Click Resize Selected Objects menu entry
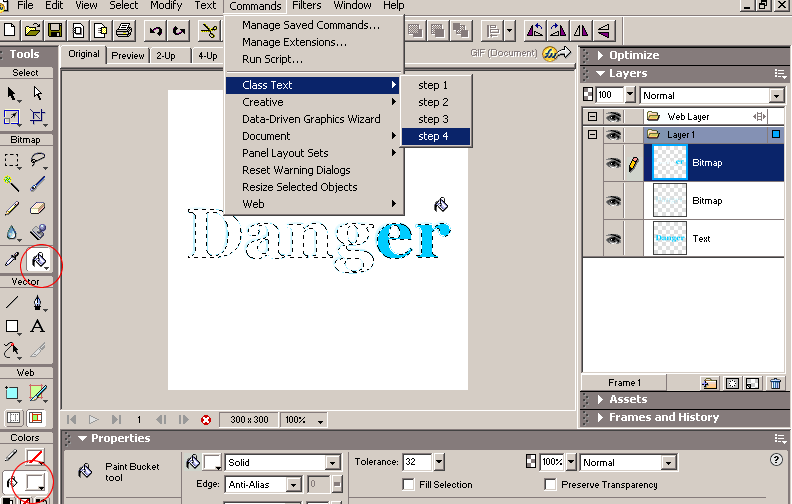Image resolution: width=792 pixels, height=504 pixels. (300, 187)
